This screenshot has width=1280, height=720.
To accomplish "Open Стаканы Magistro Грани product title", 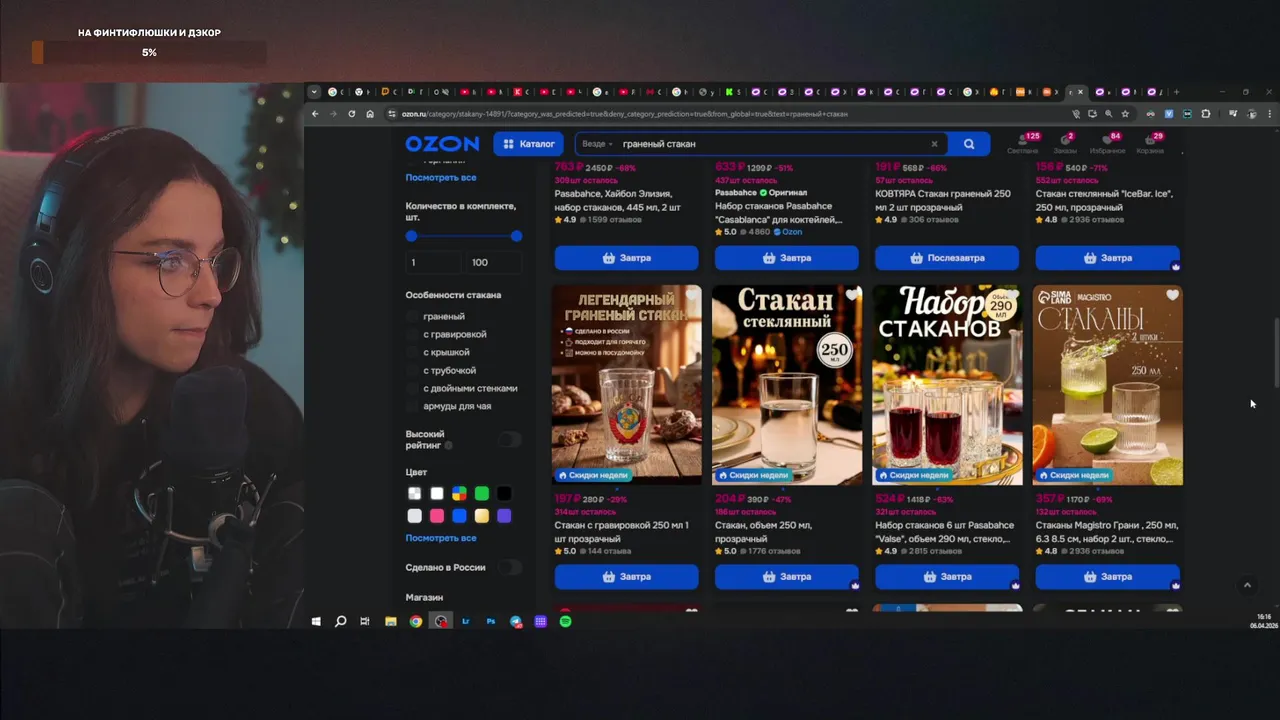I will tap(1107, 532).
